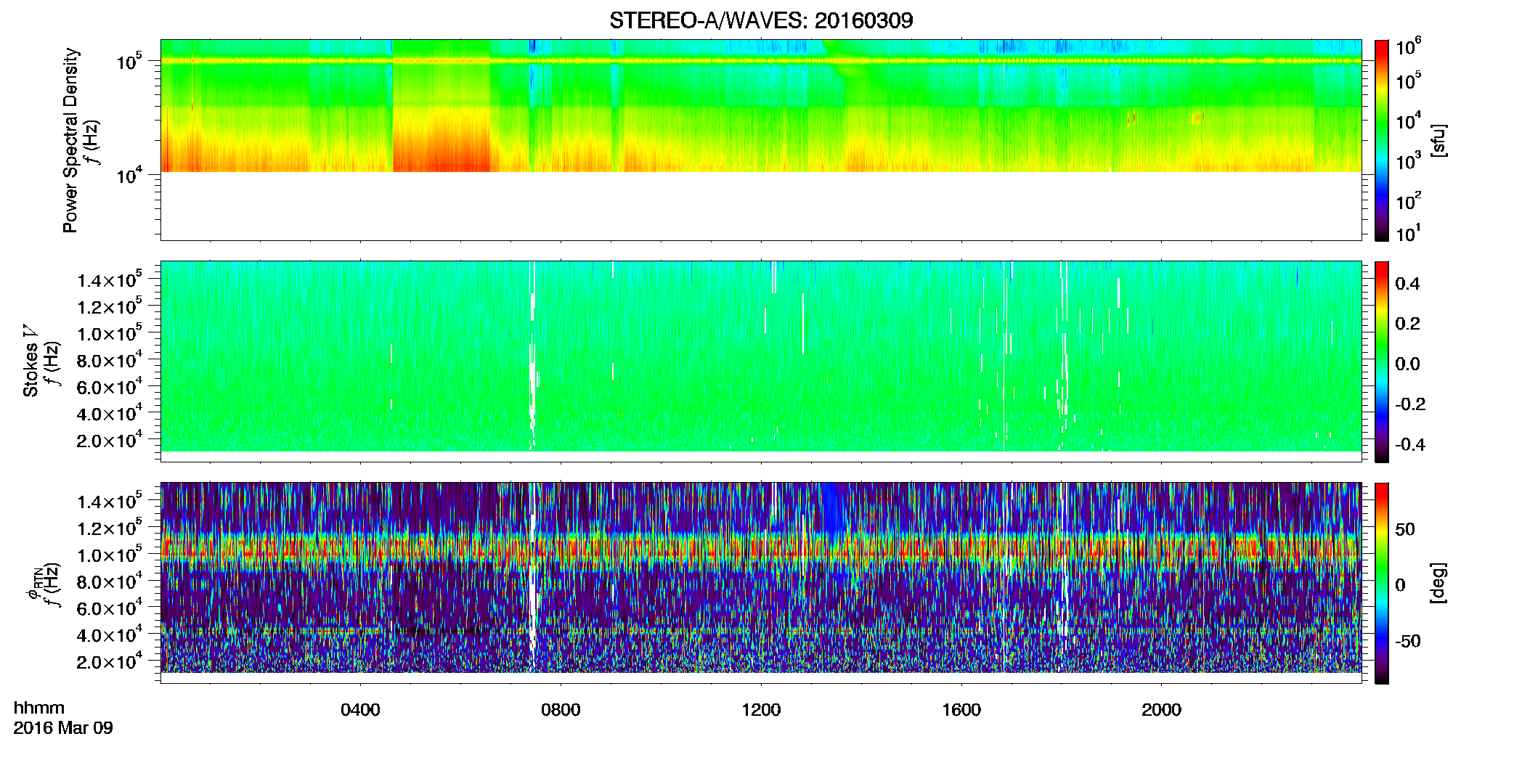Click the 6.0×10^4 tick in the φRTN panel
1522x784 pixels.
[110, 608]
